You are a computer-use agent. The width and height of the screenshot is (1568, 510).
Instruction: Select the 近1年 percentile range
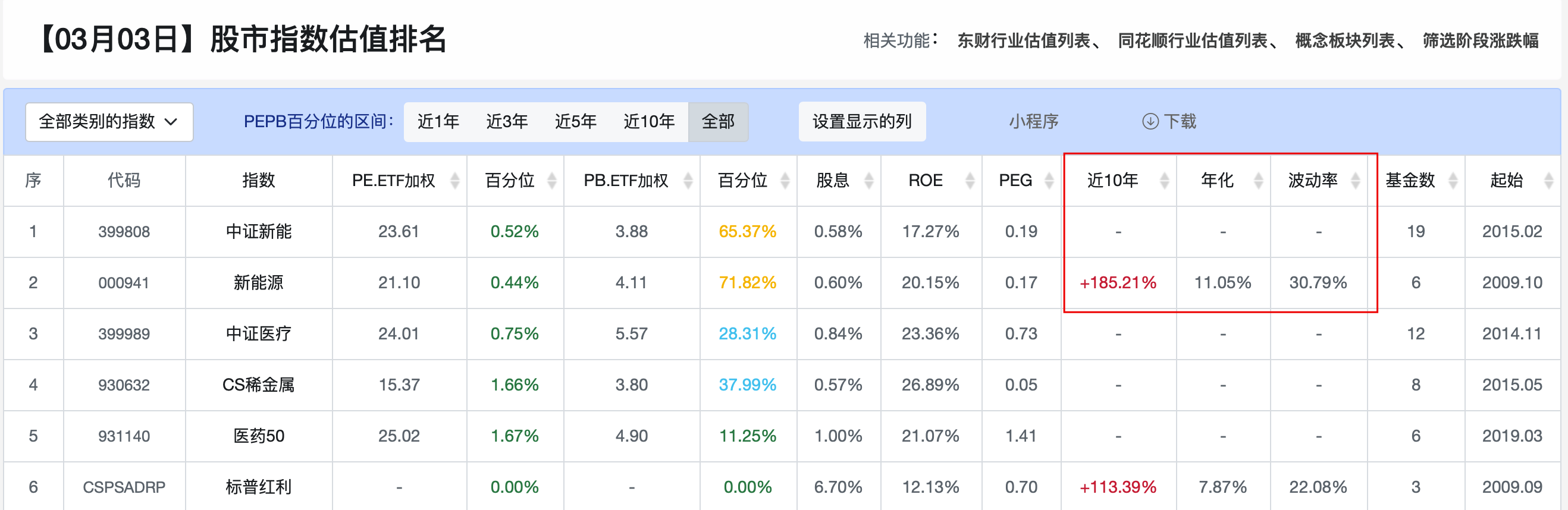pyautogui.click(x=438, y=122)
